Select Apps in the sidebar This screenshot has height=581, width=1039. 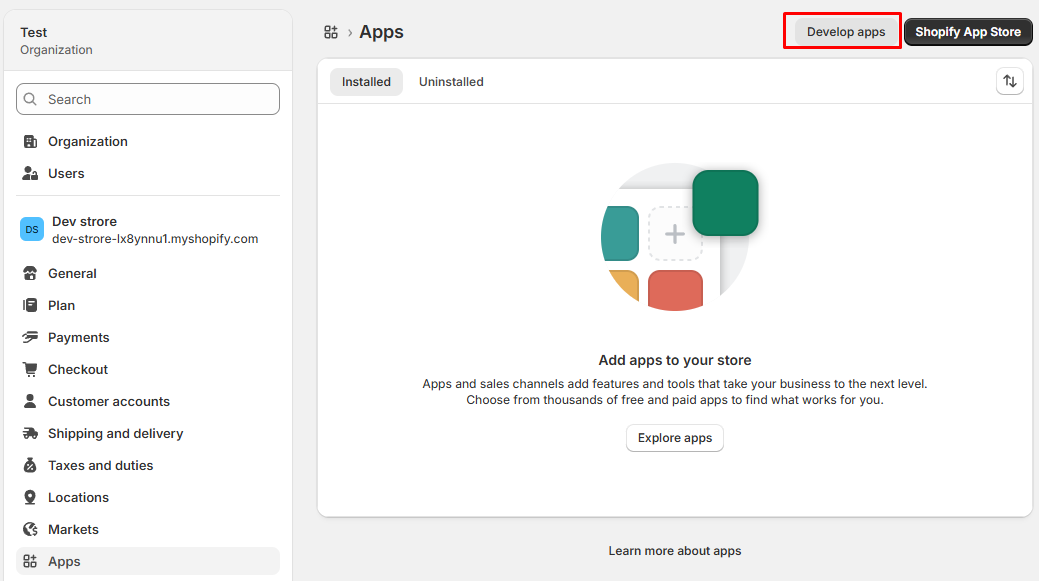pyautogui.click(x=148, y=562)
